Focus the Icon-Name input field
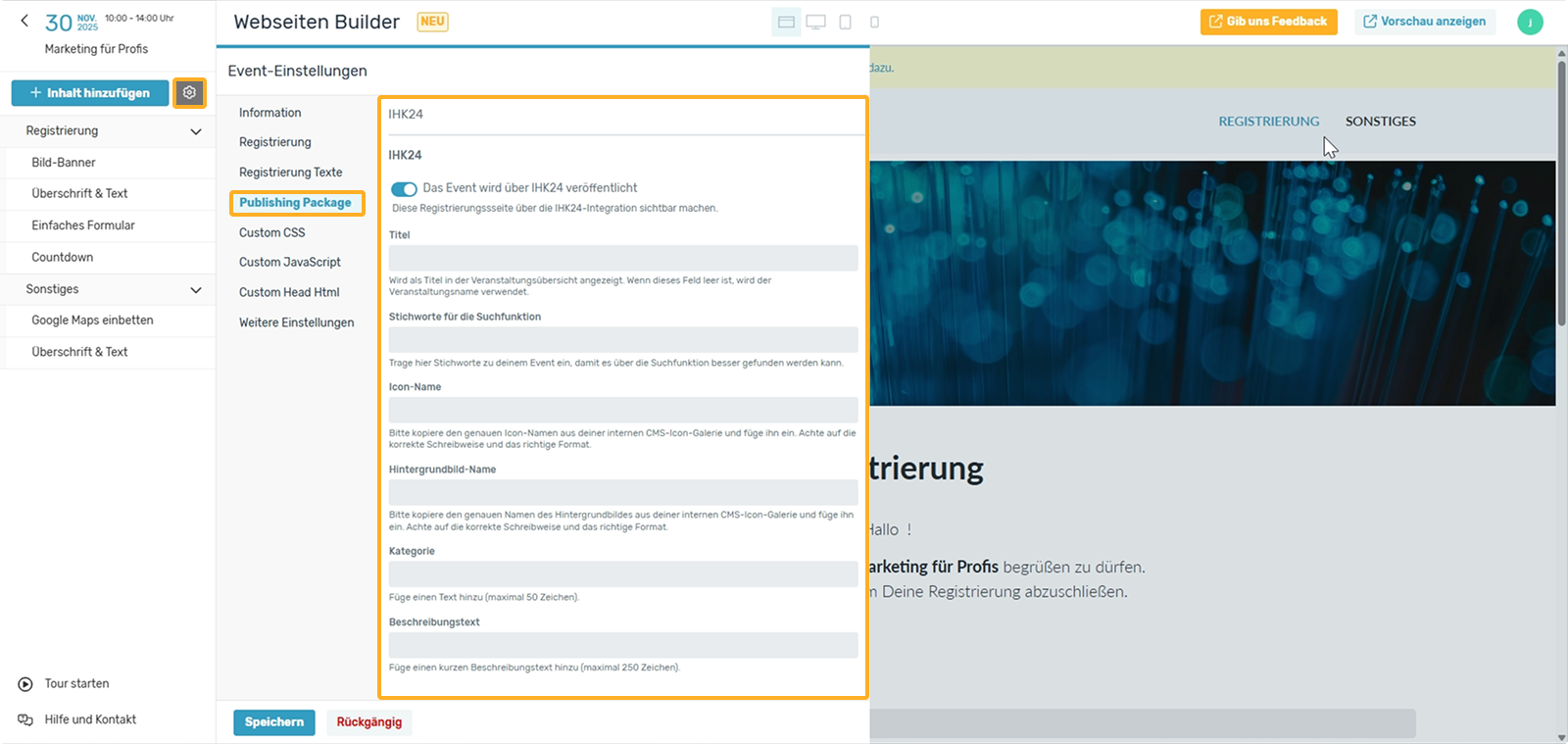The image size is (1568, 744). click(623, 410)
